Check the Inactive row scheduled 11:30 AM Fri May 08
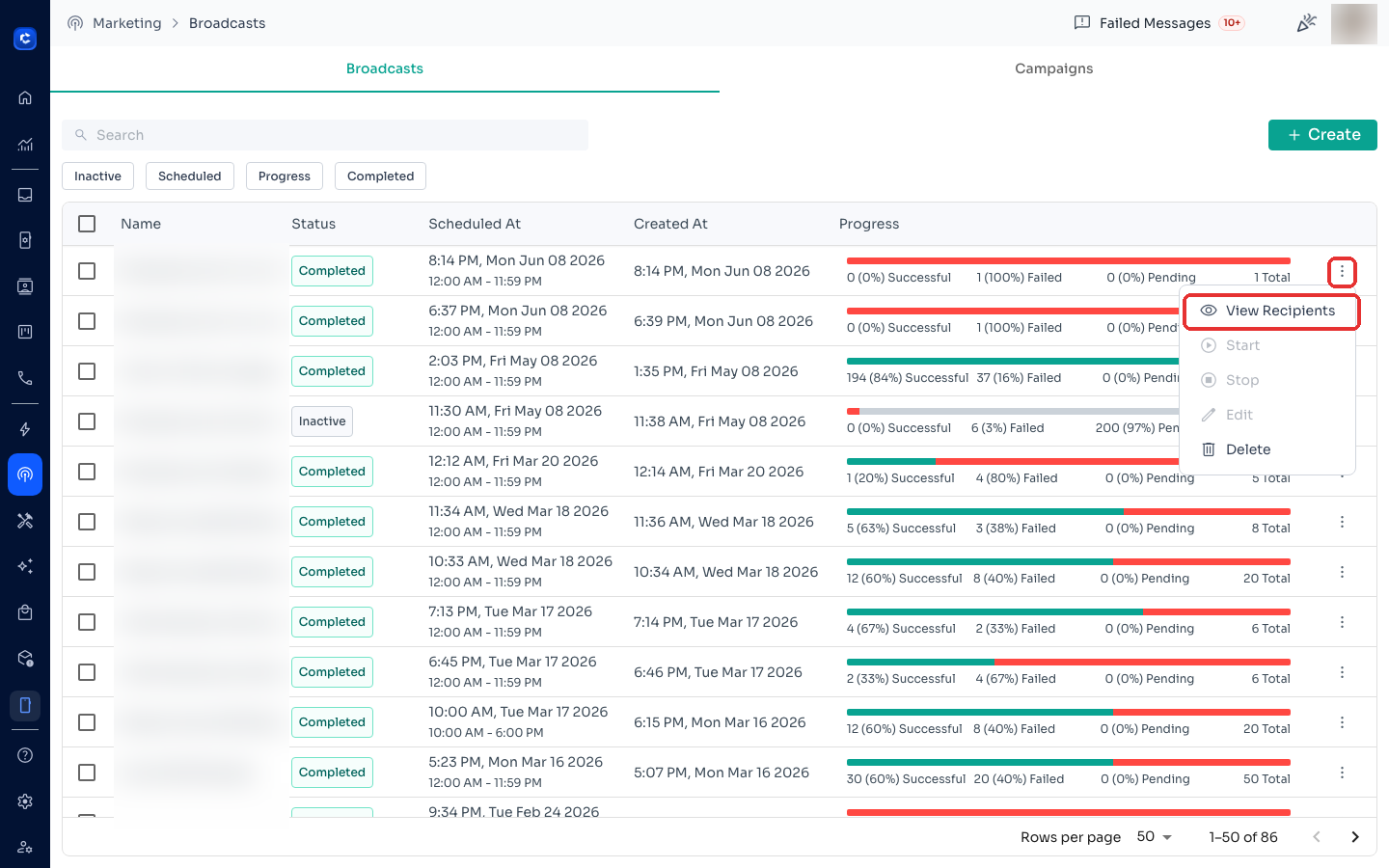This screenshot has width=1389, height=868. [x=87, y=421]
